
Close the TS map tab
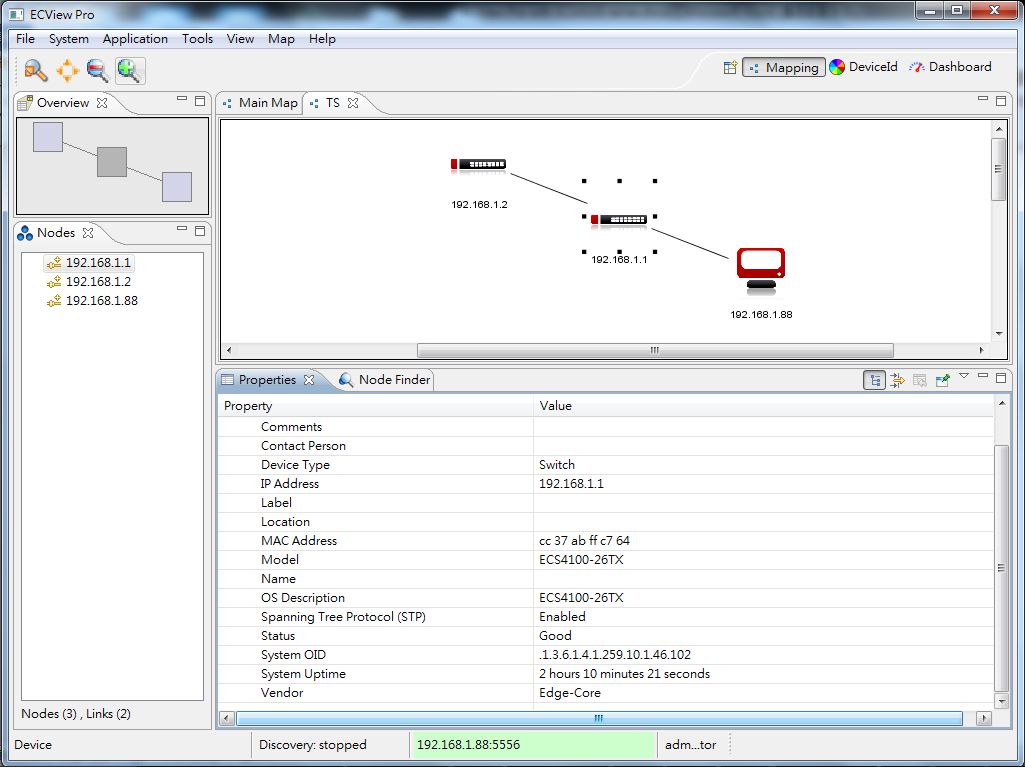[x=353, y=103]
